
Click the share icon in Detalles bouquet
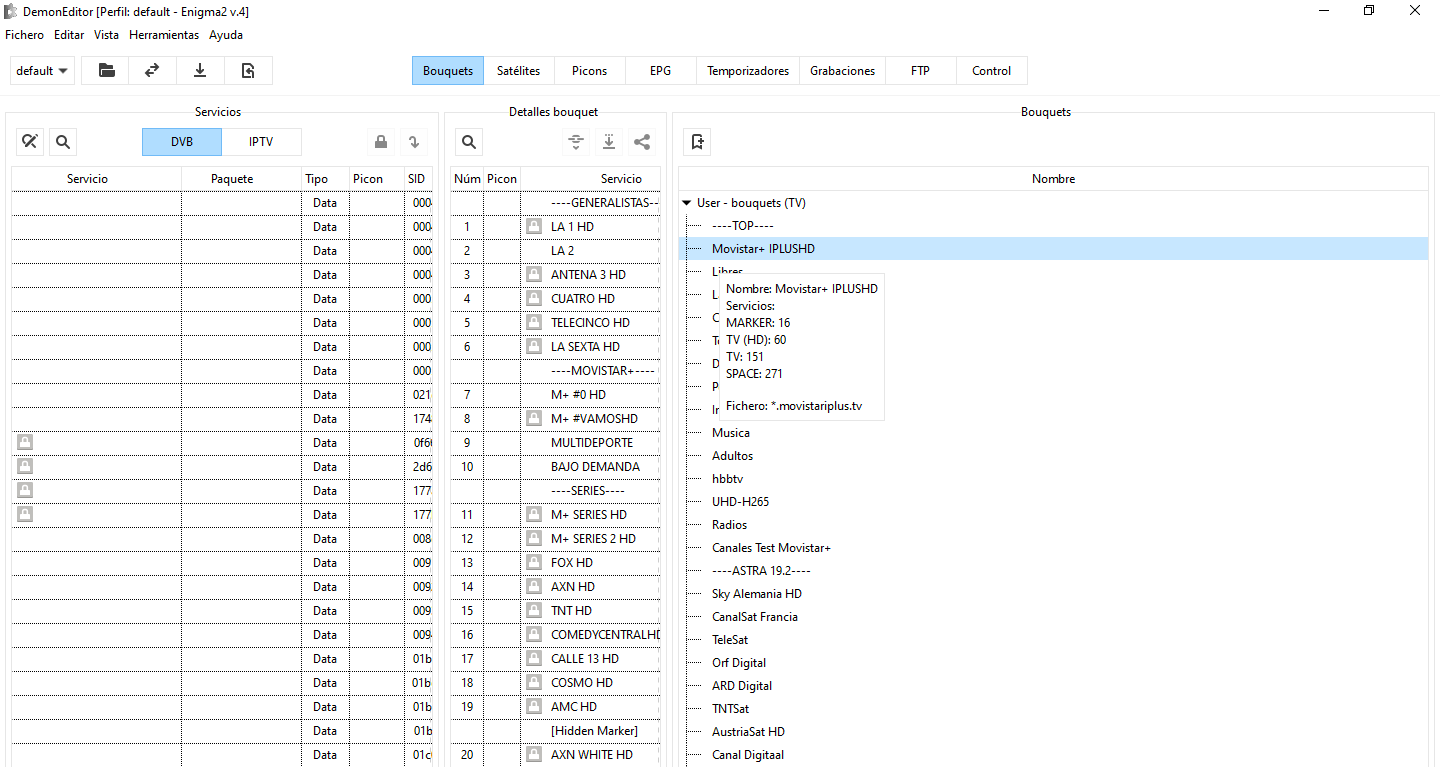(642, 142)
